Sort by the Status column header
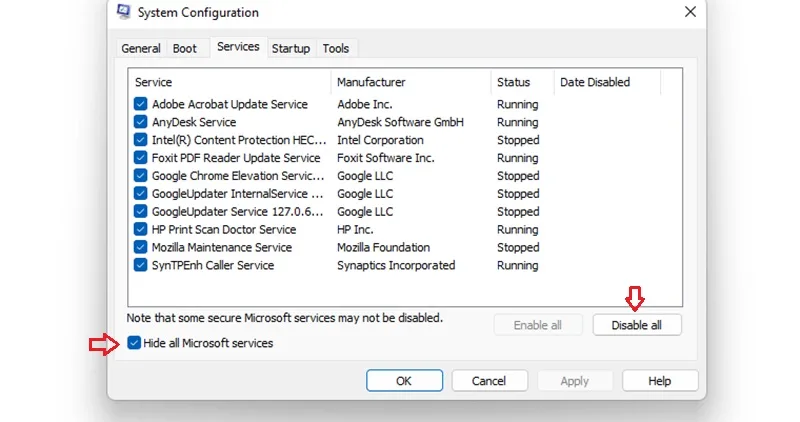The image size is (800, 422). [x=523, y=82]
